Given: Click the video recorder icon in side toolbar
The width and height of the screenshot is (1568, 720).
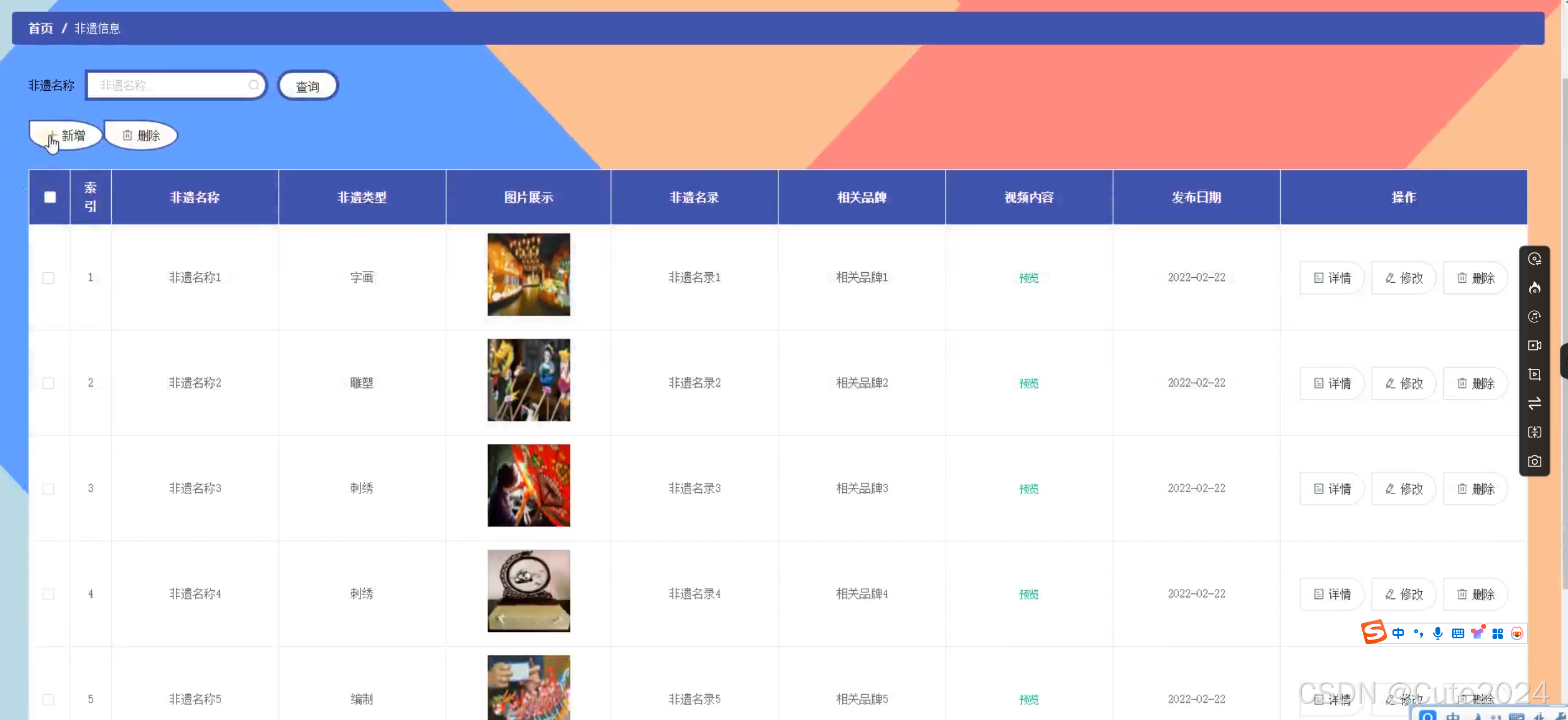Looking at the screenshot, I should [1534, 345].
